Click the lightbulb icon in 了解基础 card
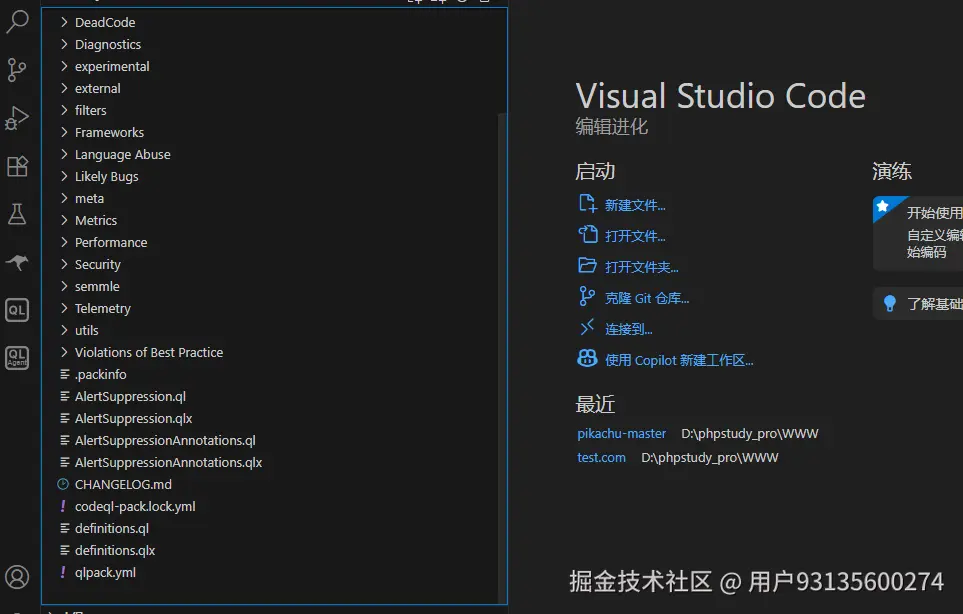This screenshot has width=963, height=614. (x=890, y=303)
